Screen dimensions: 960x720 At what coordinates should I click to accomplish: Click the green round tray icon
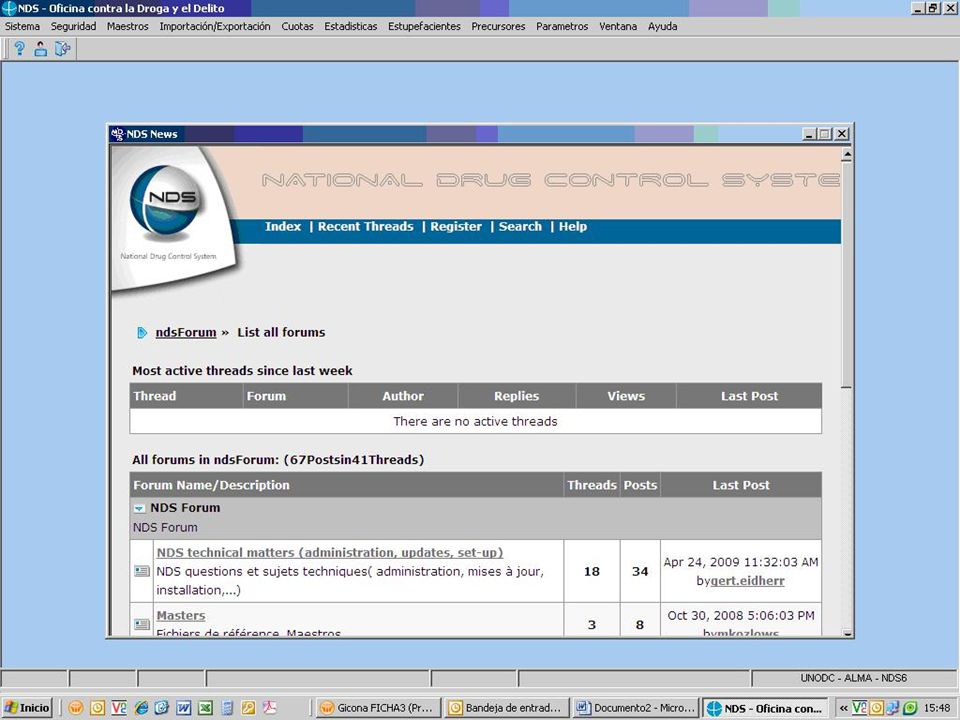tap(910, 708)
